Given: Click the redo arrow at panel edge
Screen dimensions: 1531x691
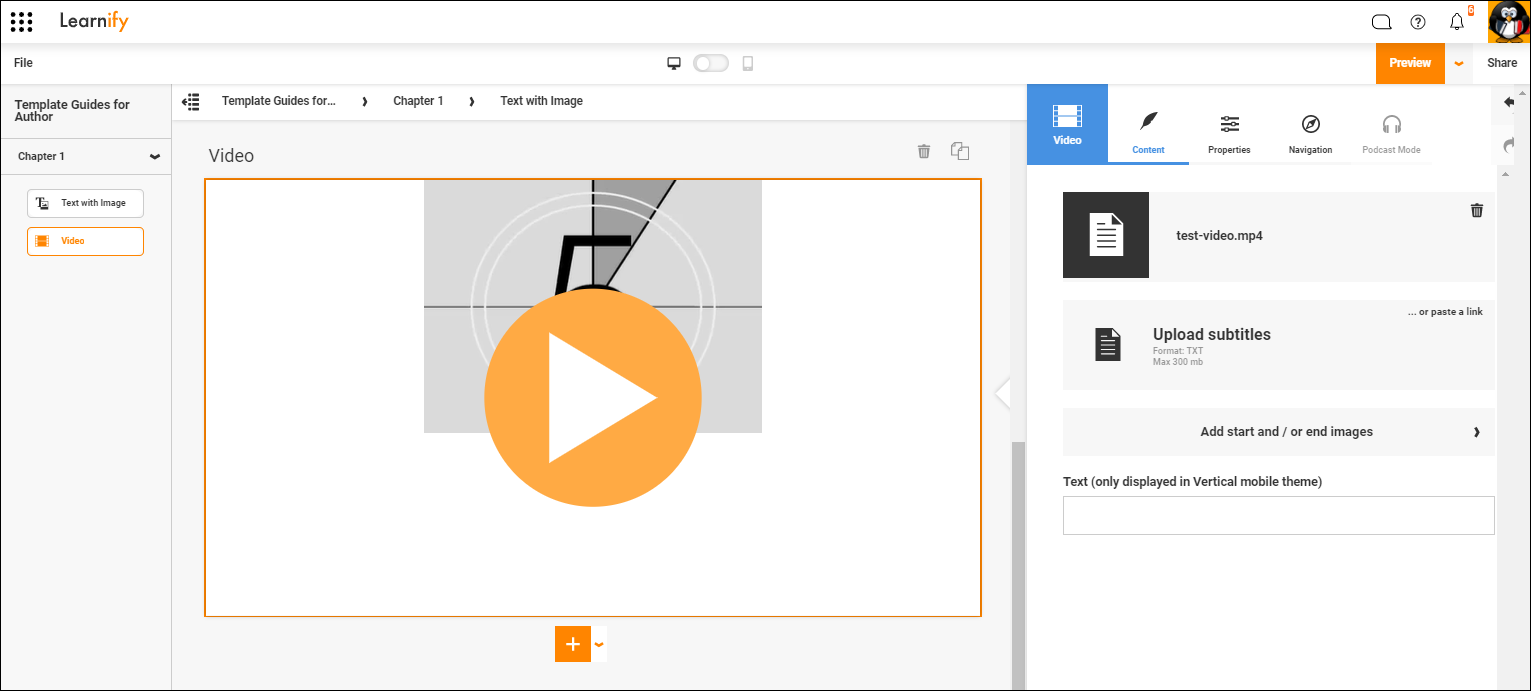Looking at the screenshot, I should (1510, 145).
